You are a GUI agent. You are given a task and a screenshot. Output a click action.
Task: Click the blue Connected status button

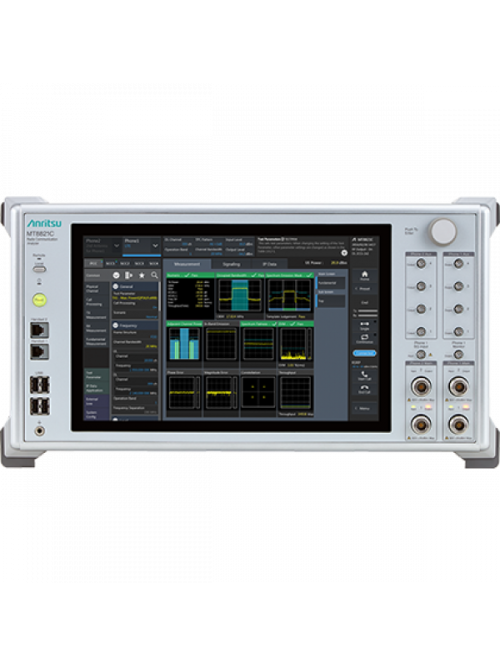coord(364,353)
